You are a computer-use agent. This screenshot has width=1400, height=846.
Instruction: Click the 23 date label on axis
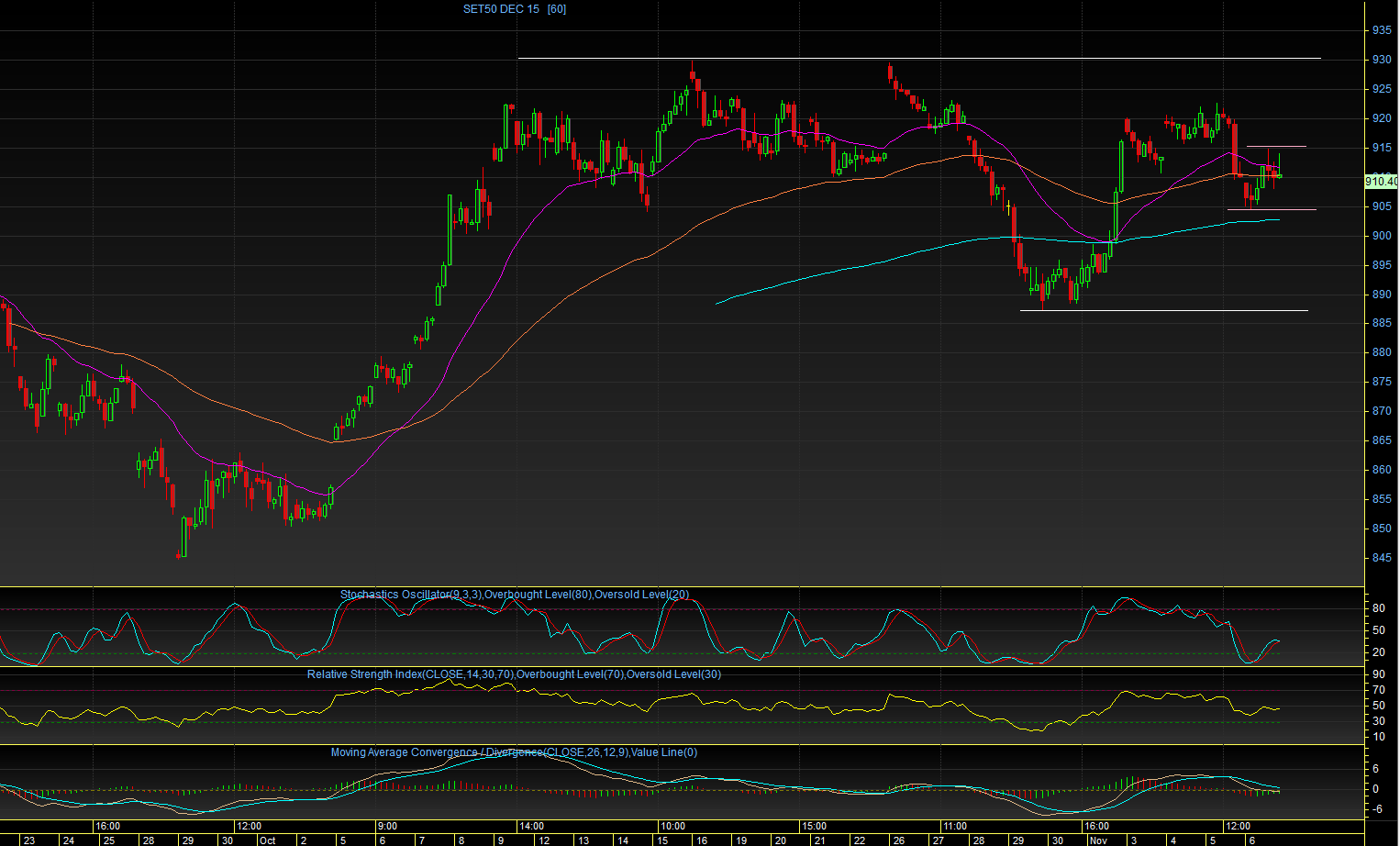[x=29, y=840]
